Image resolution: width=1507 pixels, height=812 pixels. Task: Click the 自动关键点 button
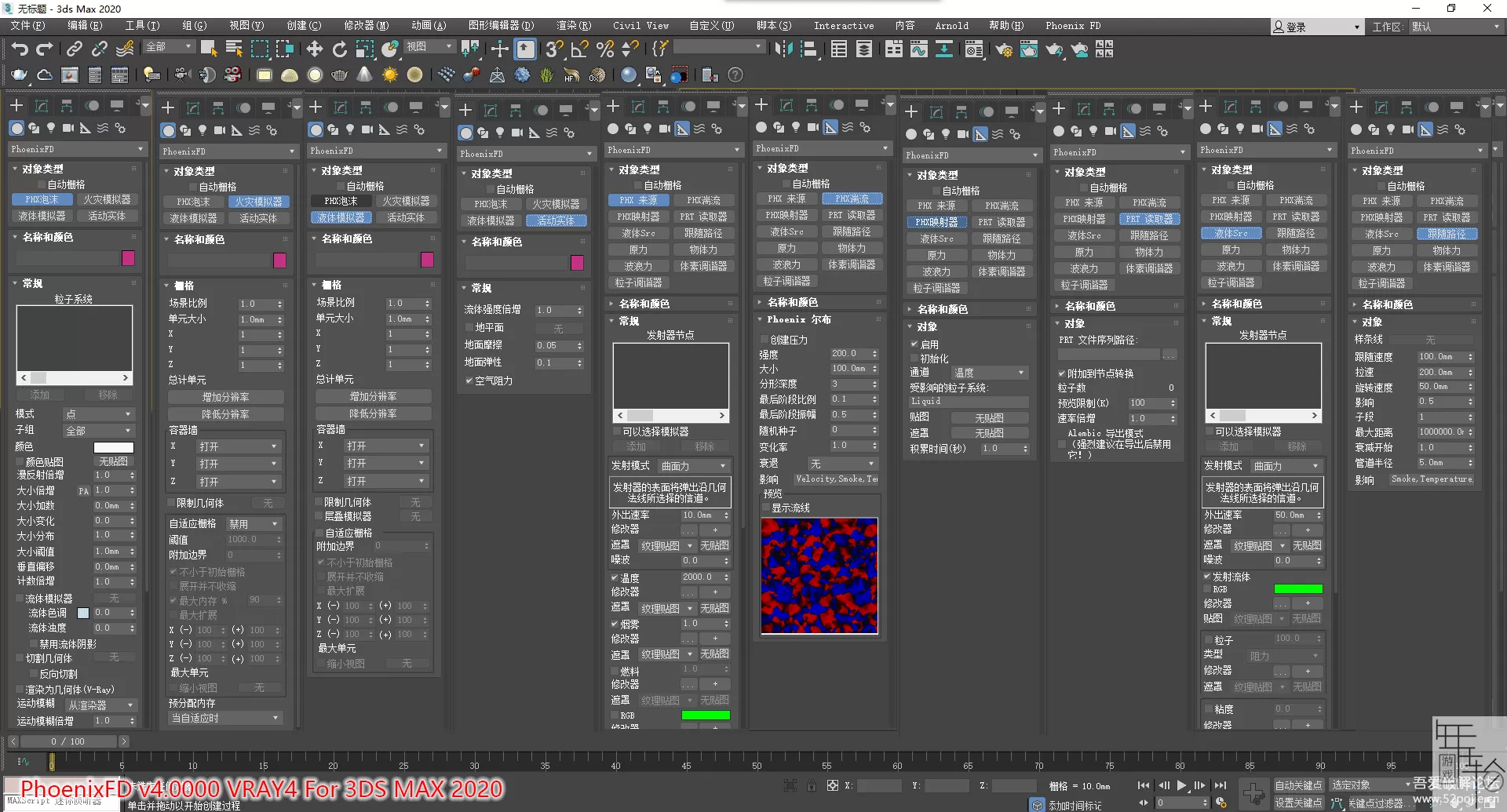click(1298, 785)
